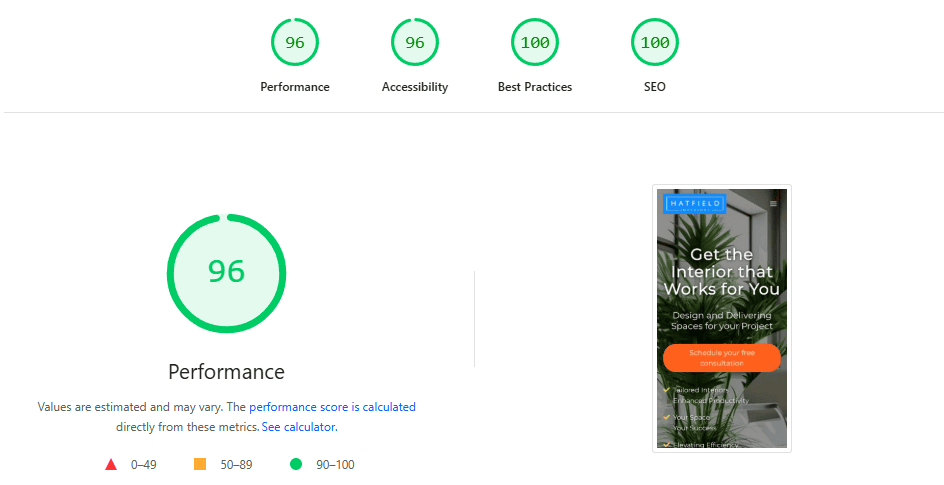Click the Best Practices 100 gauge circle
Viewport: 944px width, 485px height.
pyautogui.click(x=535, y=43)
